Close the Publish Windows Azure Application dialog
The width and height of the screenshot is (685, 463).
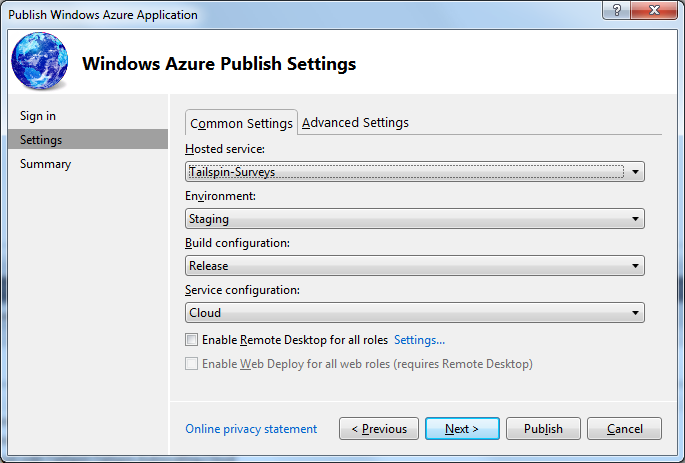654,10
